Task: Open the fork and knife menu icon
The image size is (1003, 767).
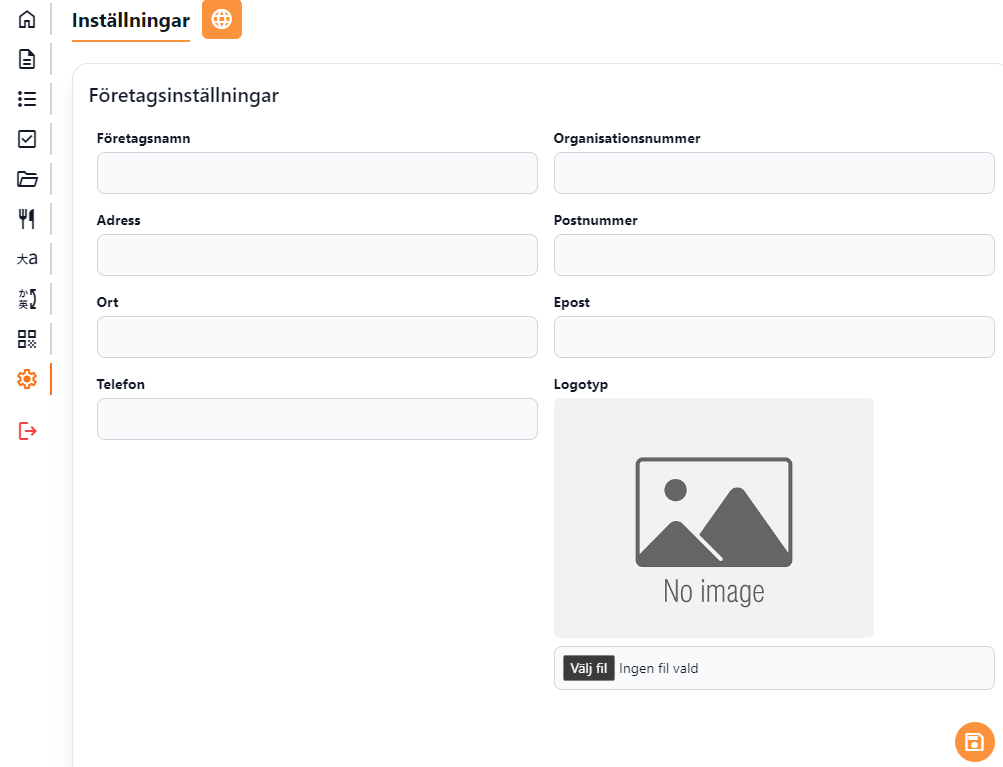Action: pos(27,219)
